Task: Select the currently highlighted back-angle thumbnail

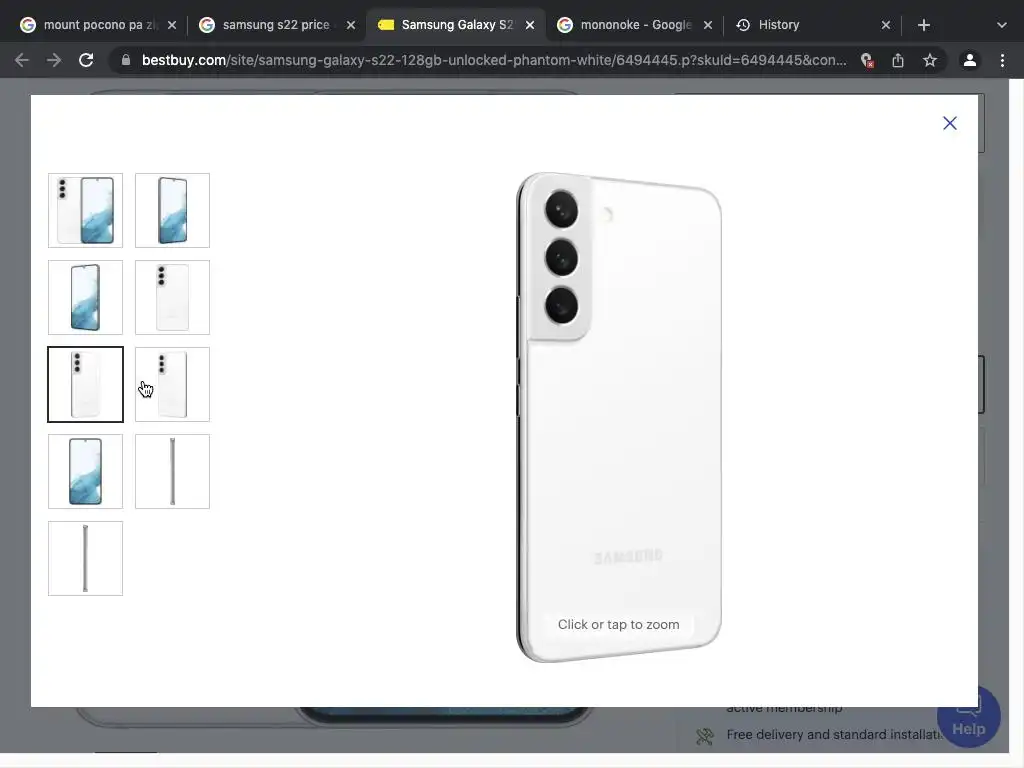Action: 86,385
